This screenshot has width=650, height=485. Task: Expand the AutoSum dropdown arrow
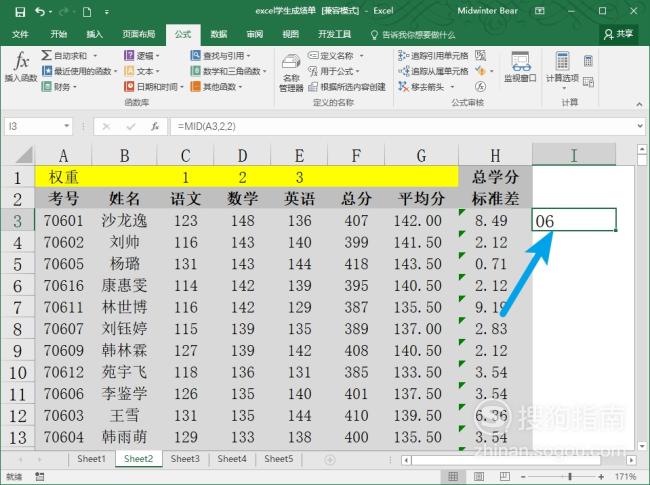[x=95, y=56]
